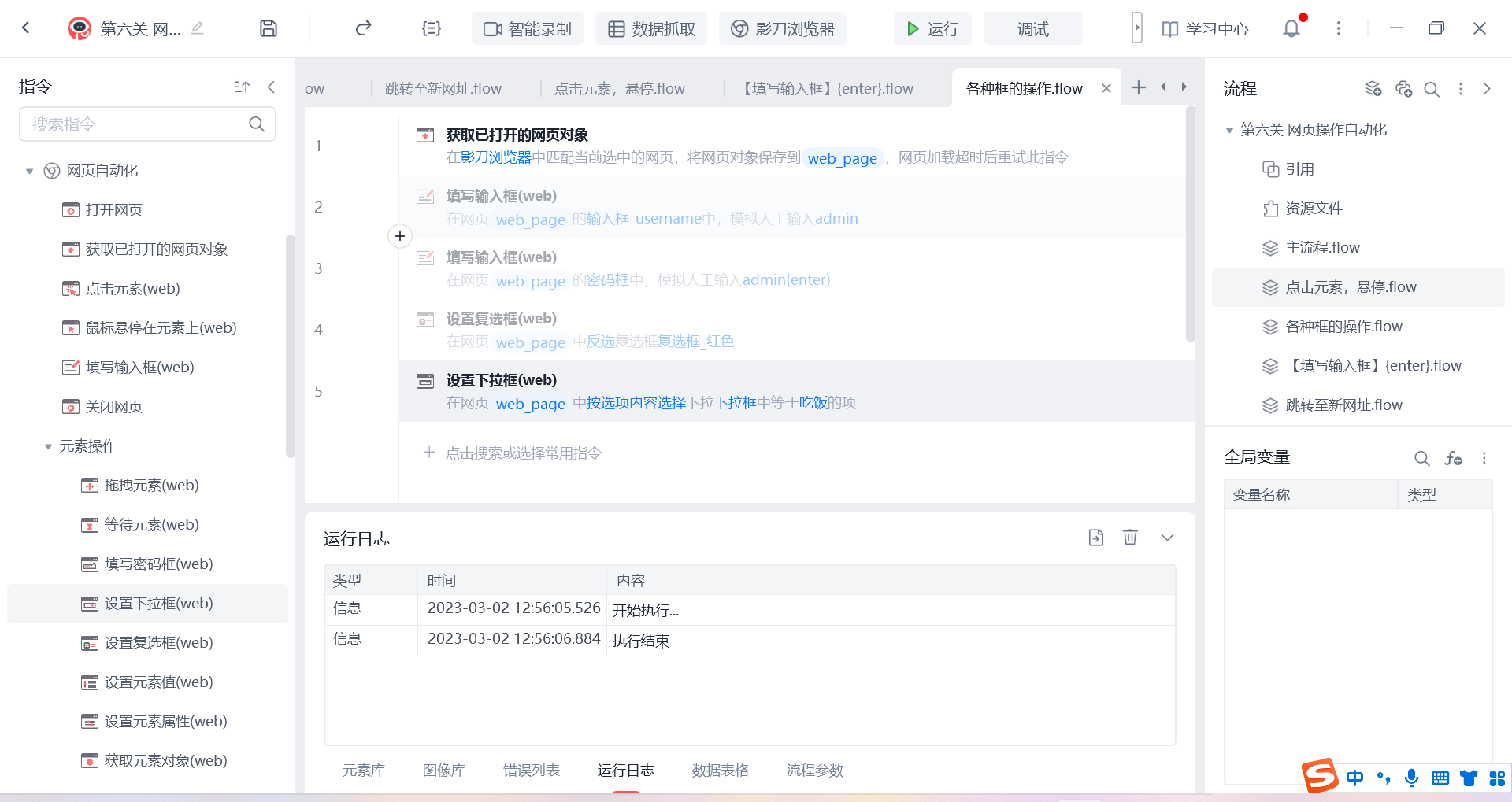The image size is (1512, 802).
Task: Open the 错误列表 bottom tab
Action: click(x=532, y=771)
